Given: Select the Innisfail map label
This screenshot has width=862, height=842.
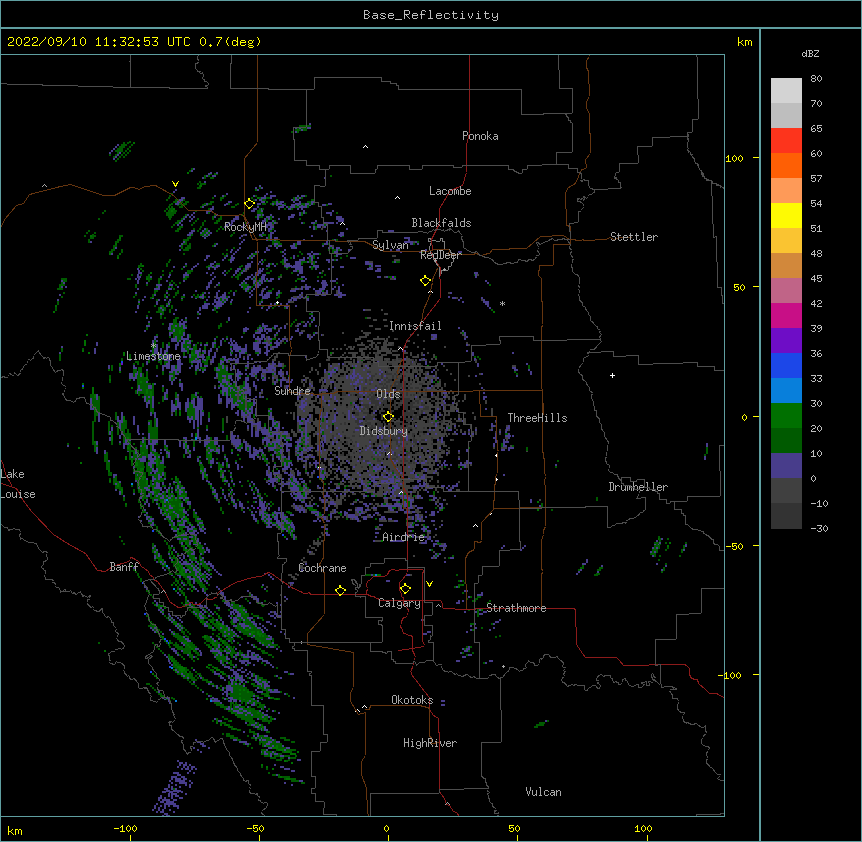Looking at the screenshot, I should tap(415, 326).
